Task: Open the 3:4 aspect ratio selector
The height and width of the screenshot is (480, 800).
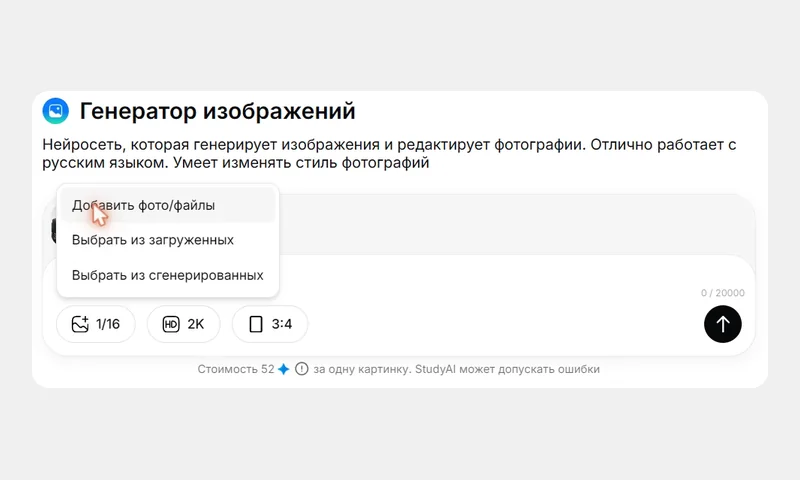Action: point(270,324)
